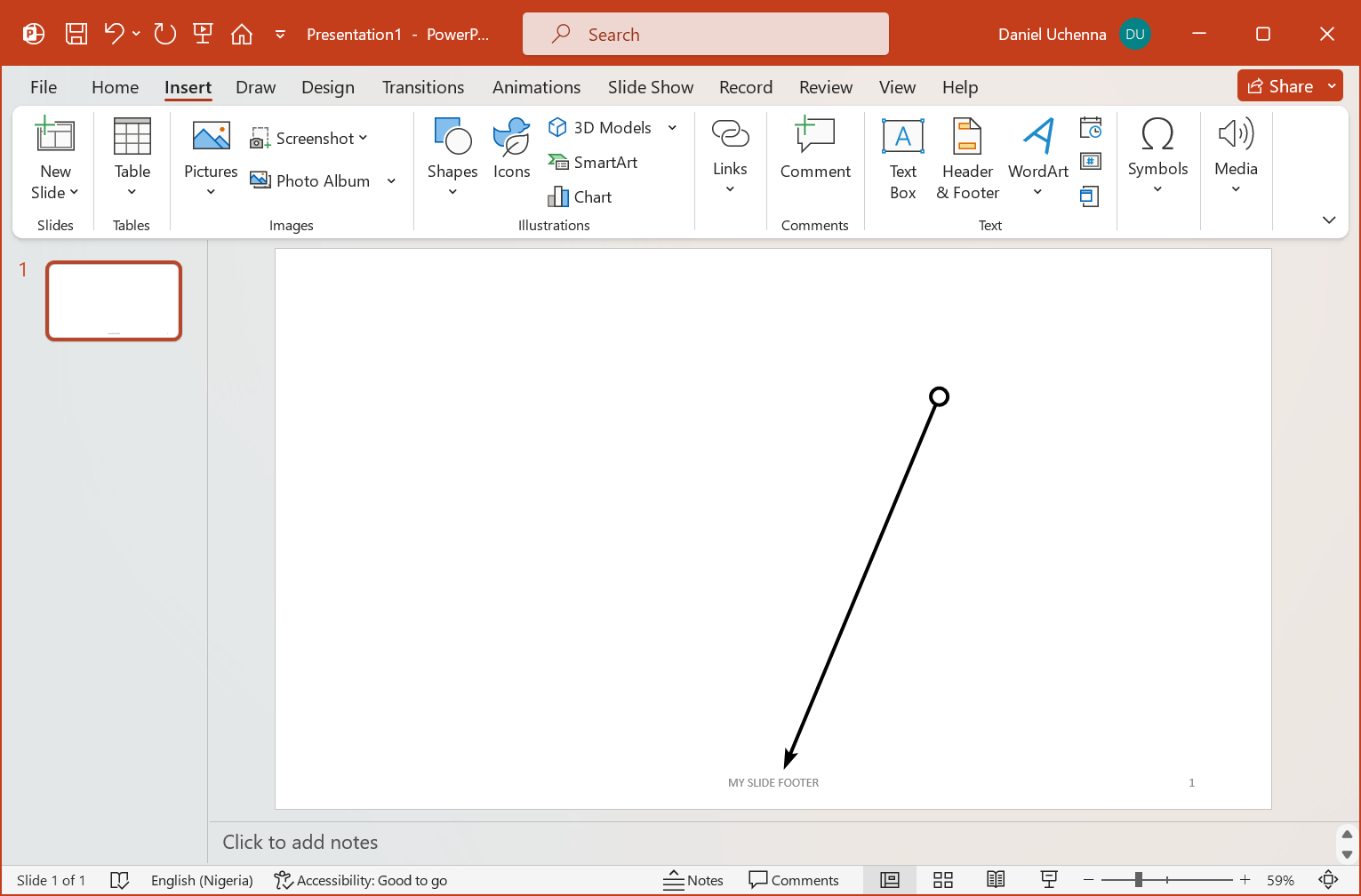Open the 3D Models dropdown arrow
The width and height of the screenshot is (1361, 896).
tap(673, 128)
